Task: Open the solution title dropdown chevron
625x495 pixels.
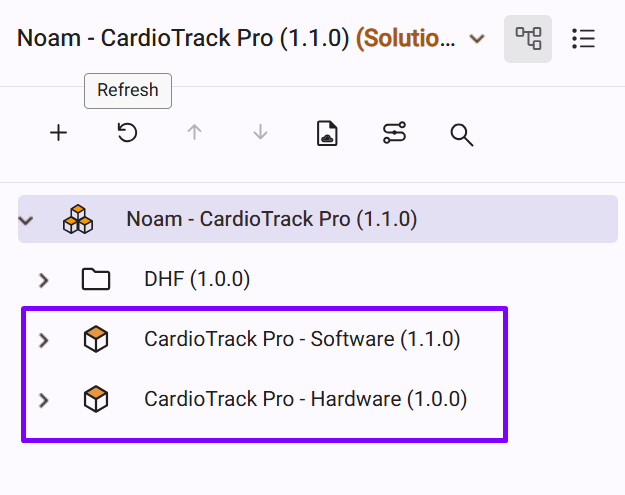Action: [477, 39]
